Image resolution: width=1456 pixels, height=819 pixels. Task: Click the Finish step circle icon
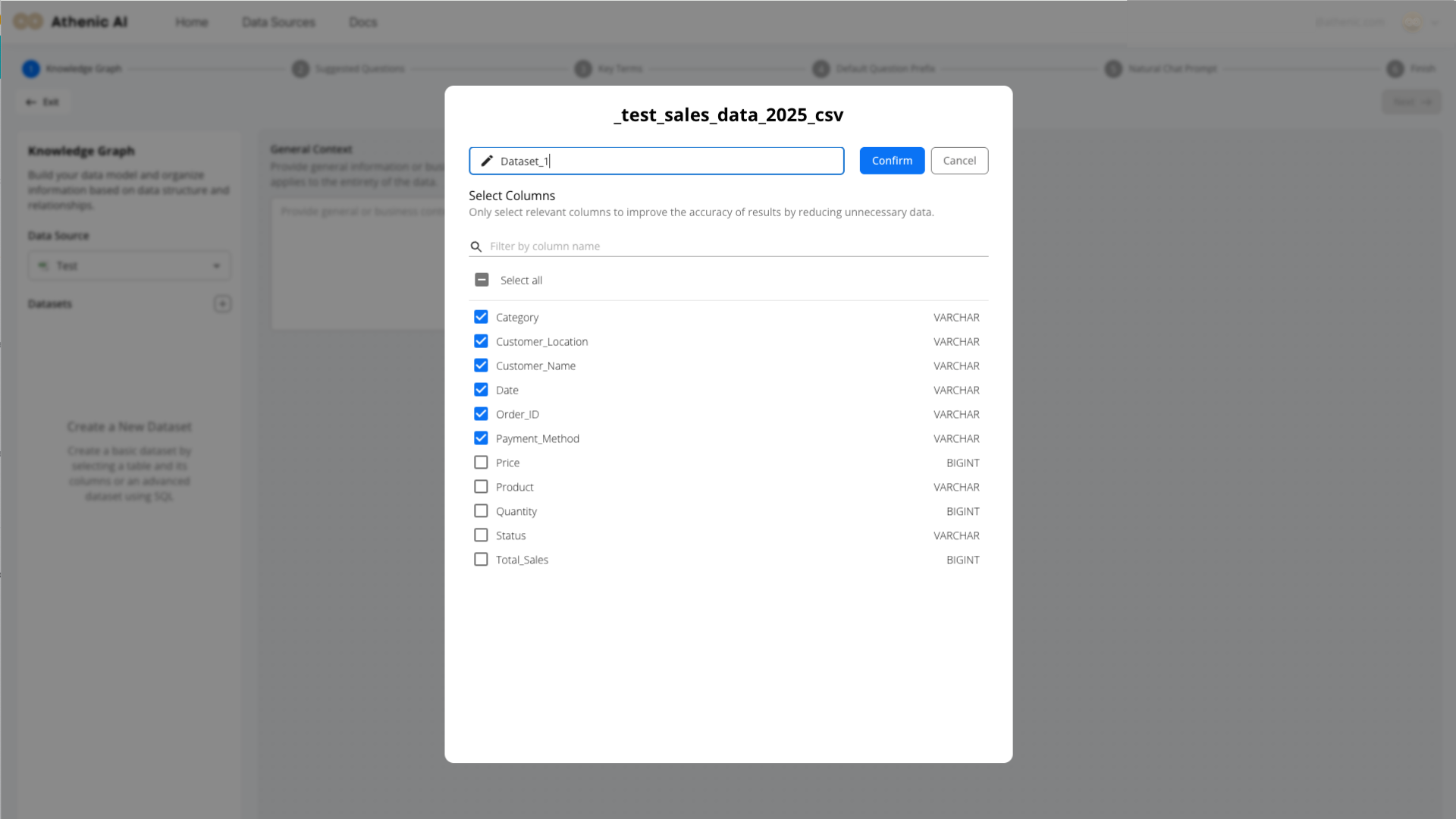tap(1395, 69)
